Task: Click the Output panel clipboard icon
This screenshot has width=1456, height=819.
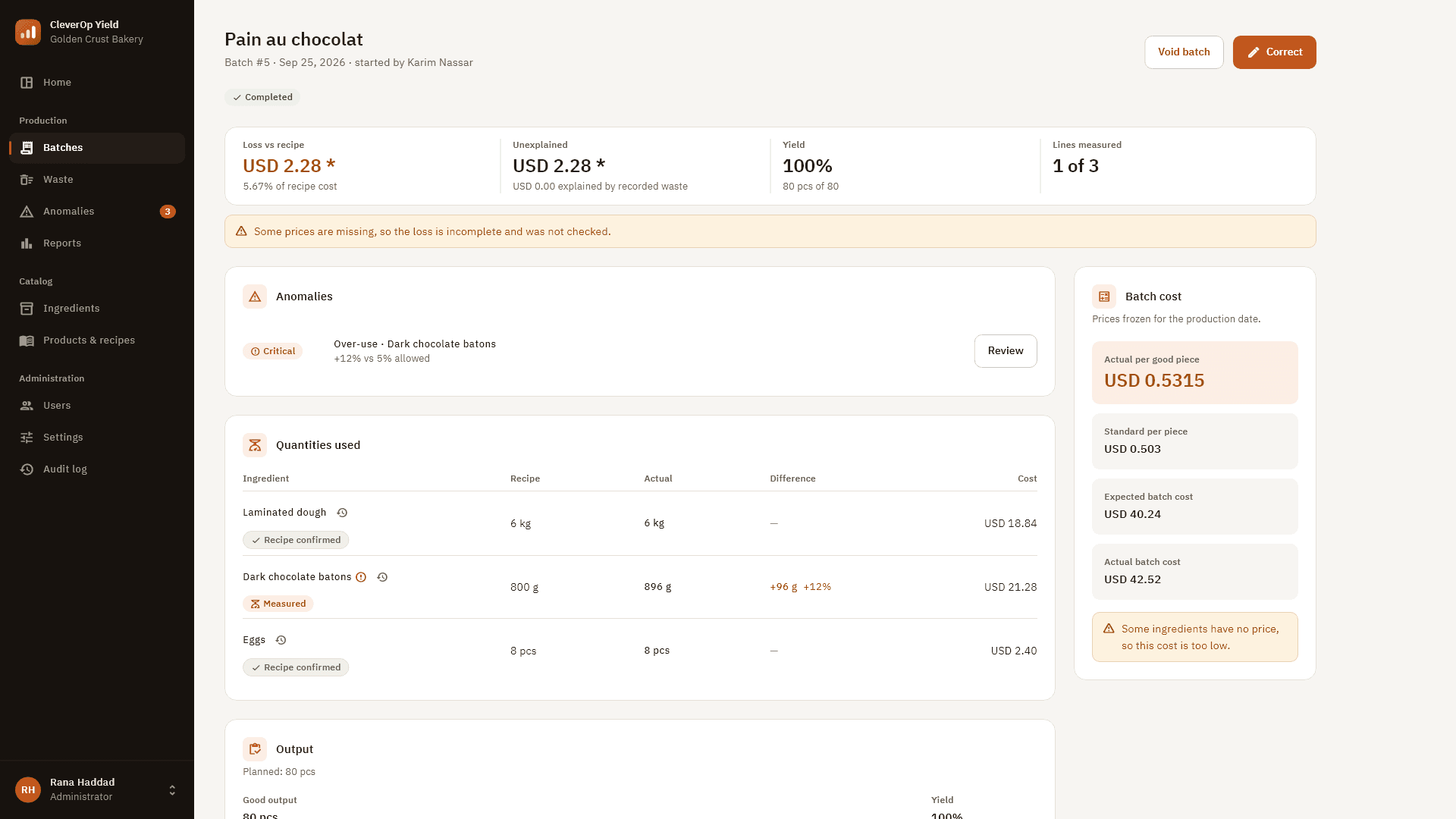Action: pyautogui.click(x=255, y=749)
